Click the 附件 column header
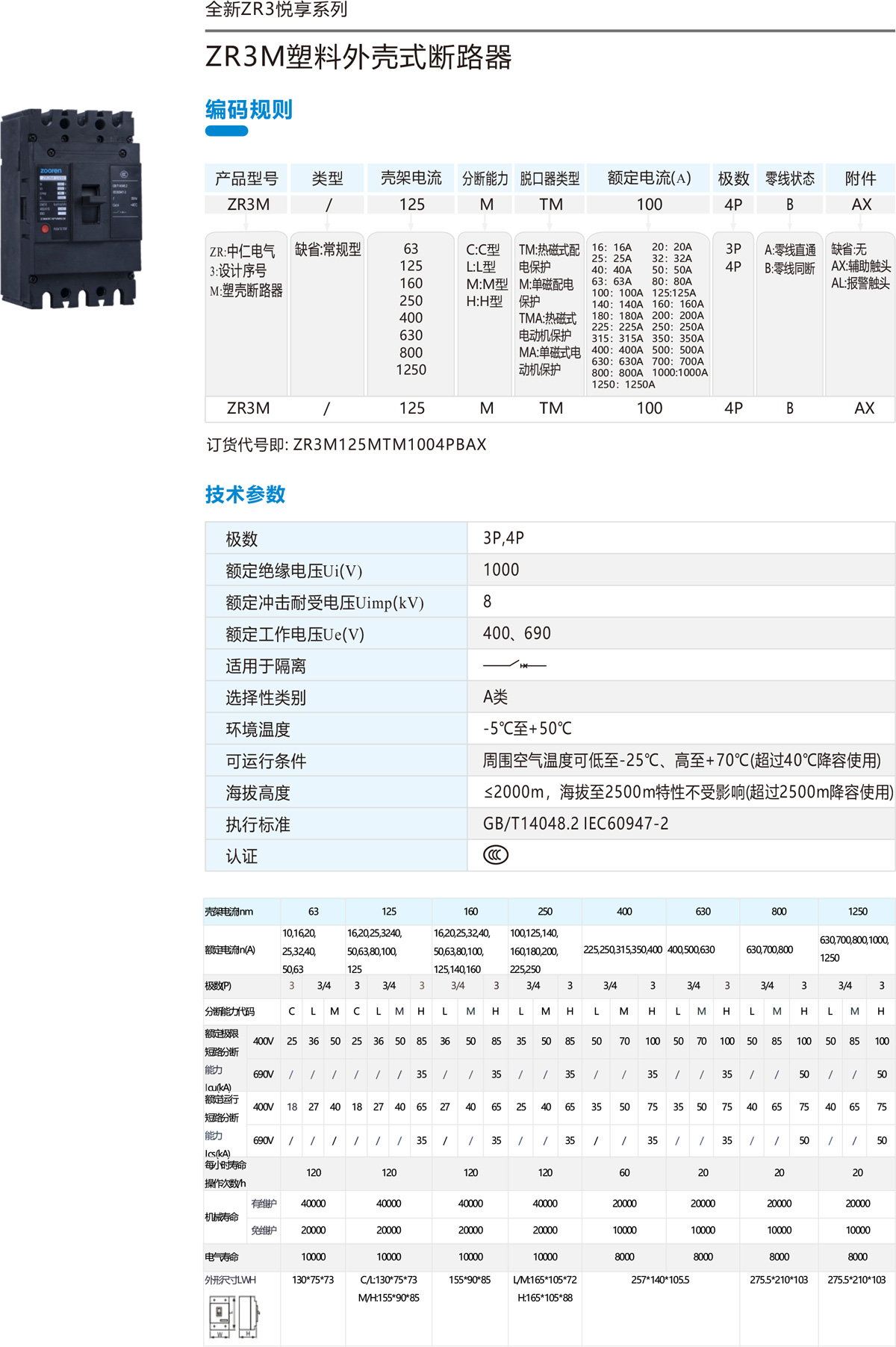Screen dimensions: 896x1347 (x=860, y=178)
